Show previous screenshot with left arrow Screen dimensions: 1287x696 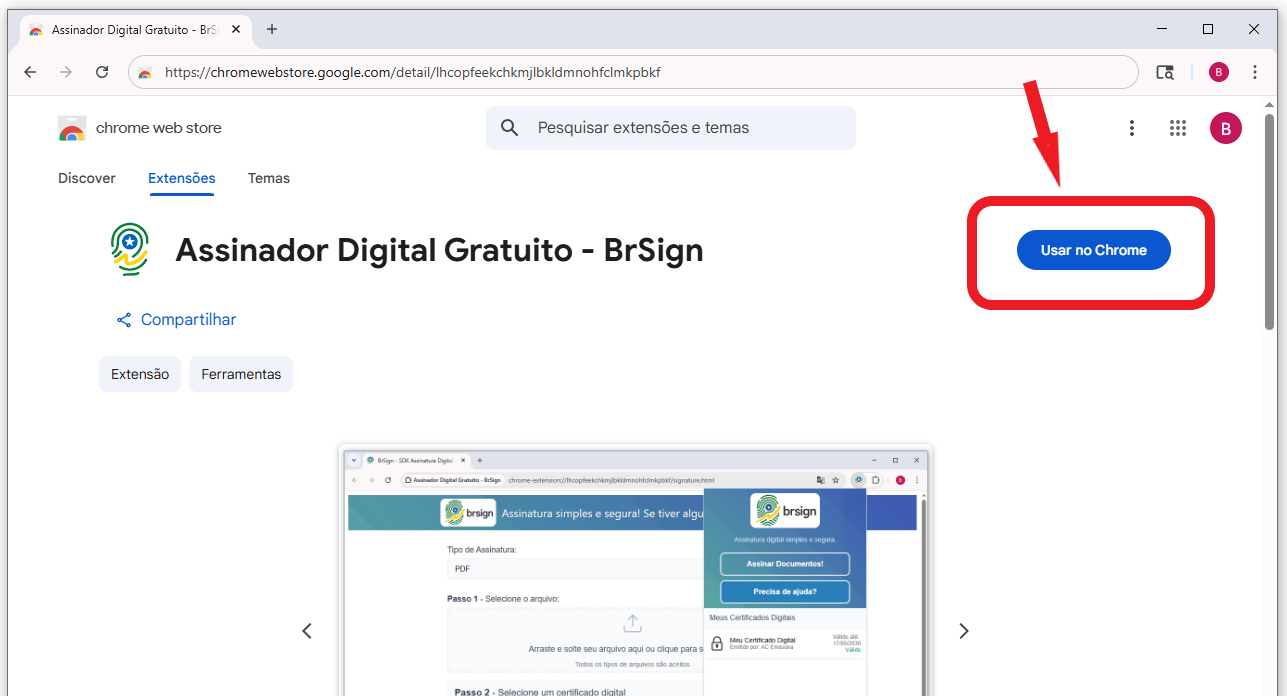pyautogui.click(x=307, y=631)
